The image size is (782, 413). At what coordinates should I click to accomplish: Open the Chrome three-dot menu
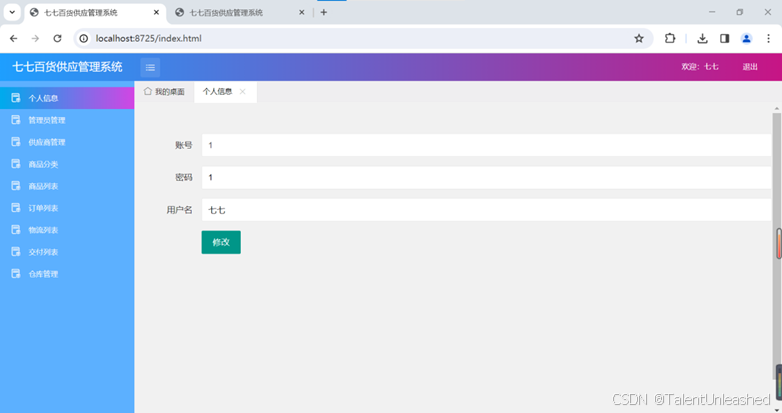pyautogui.click(x=769, y=38)
